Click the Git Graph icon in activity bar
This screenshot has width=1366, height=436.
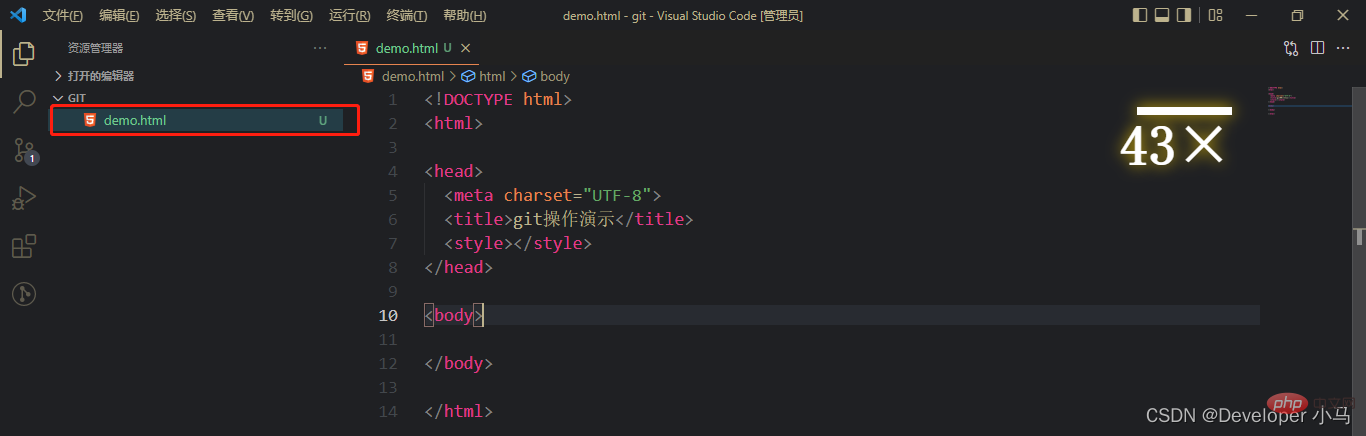pyautogui.click(x=24, y=294)
